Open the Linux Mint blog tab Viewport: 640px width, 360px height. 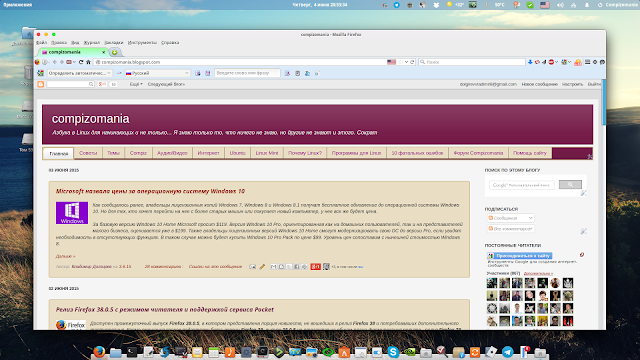(x=267, y=153)
